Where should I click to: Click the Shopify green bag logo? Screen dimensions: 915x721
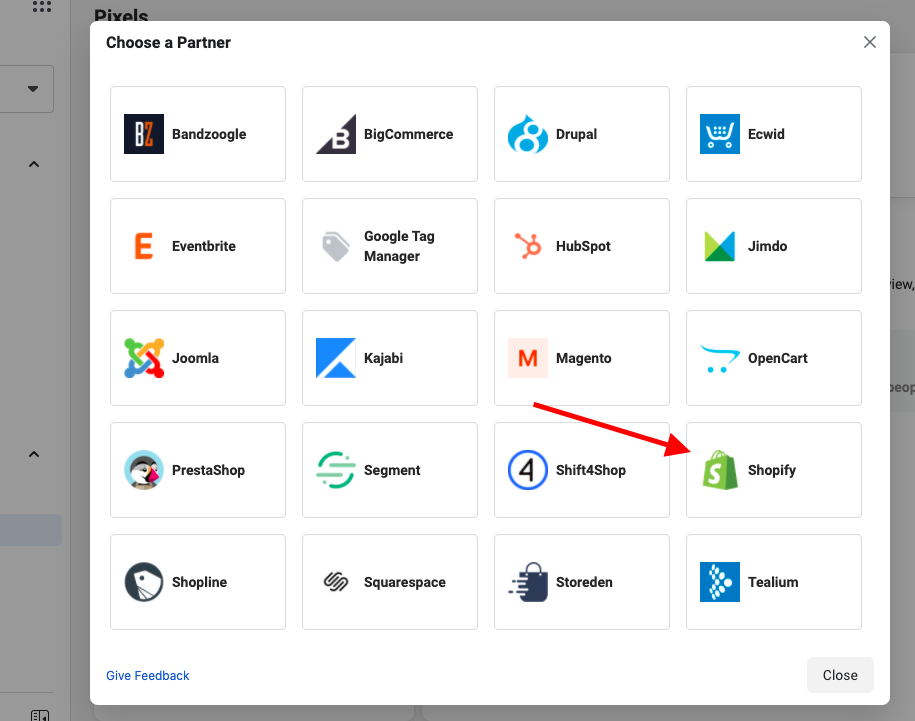pos(720,470)
